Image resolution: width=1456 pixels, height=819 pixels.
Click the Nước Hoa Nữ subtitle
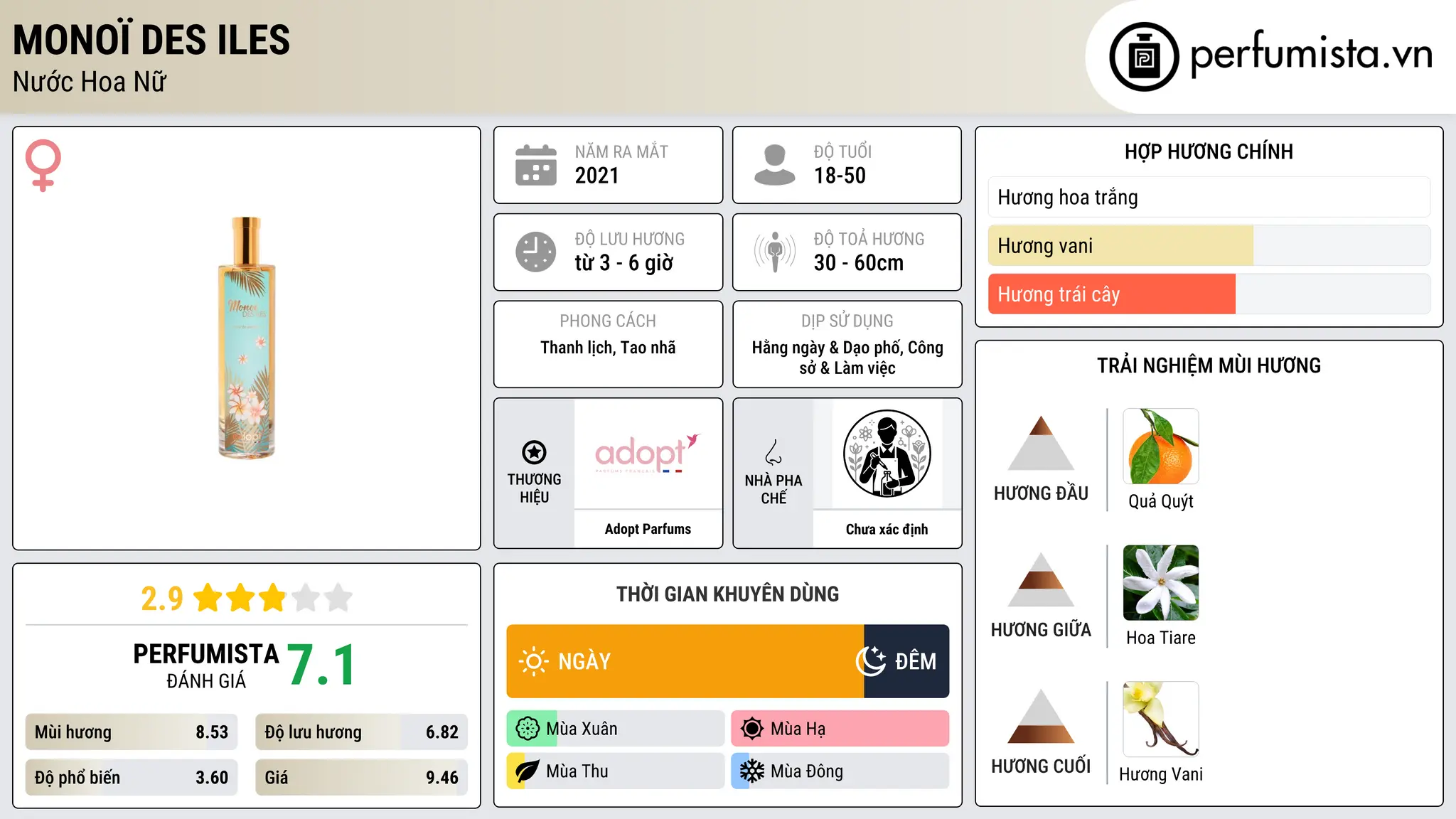[x=90, y=82]
